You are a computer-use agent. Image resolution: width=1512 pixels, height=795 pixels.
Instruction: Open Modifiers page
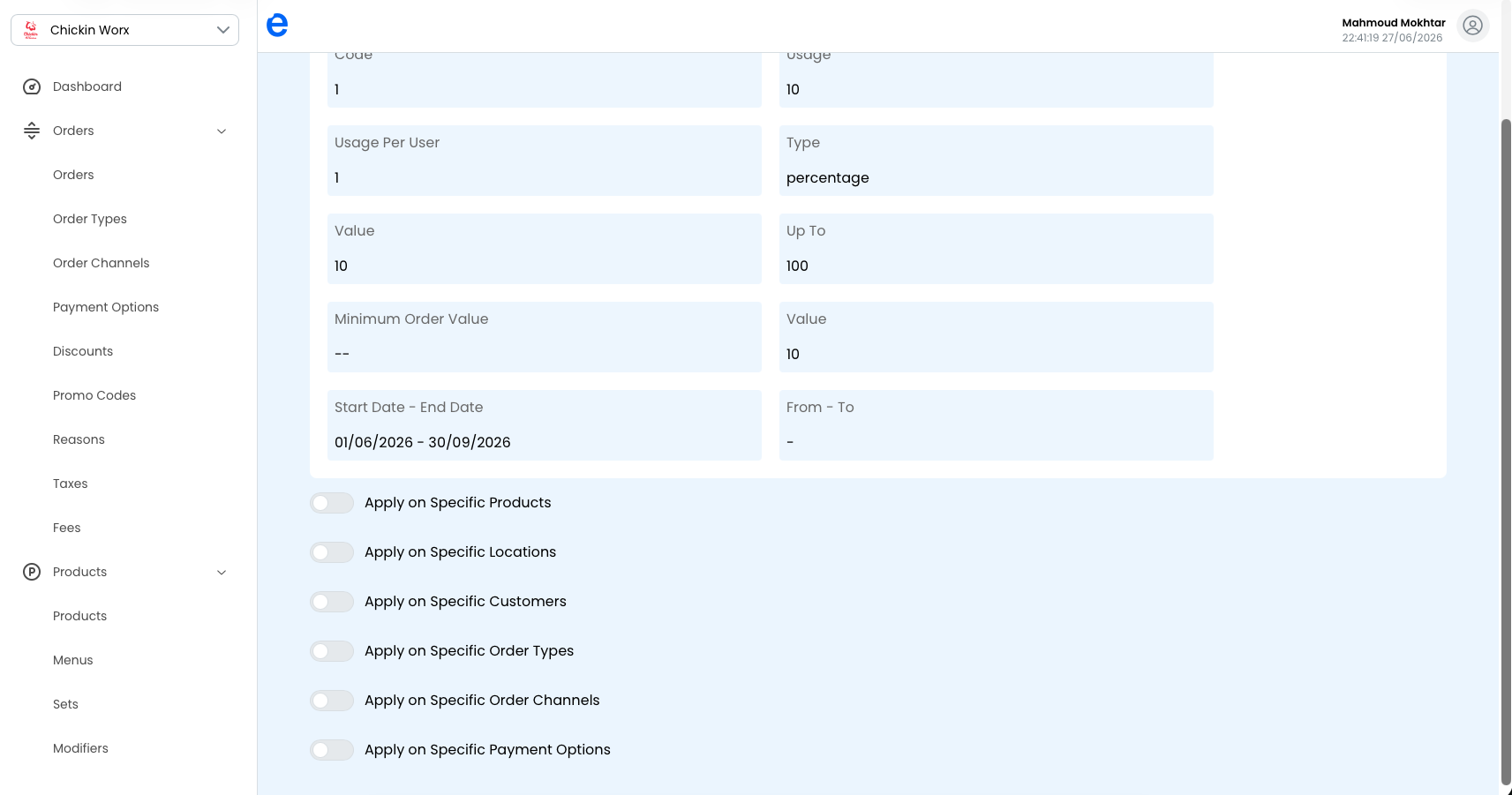coord(80,748)
